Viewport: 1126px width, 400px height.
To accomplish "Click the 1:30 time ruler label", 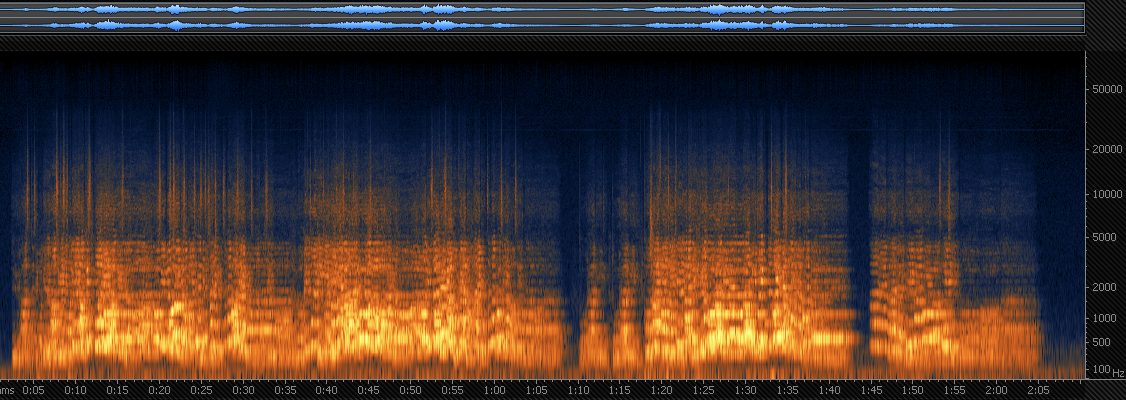I will click(745, 390).
